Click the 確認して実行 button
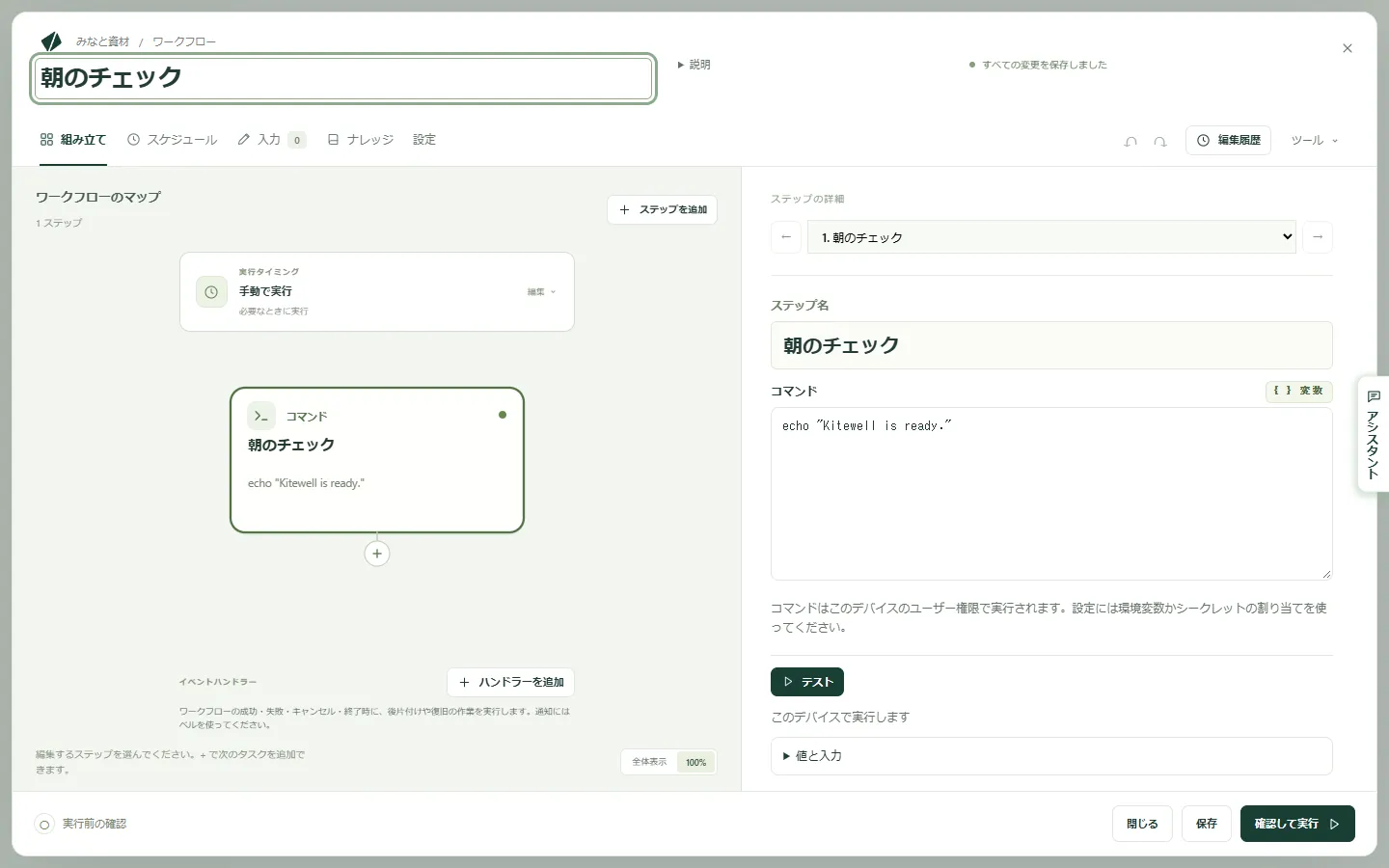 coord(1297,824)
